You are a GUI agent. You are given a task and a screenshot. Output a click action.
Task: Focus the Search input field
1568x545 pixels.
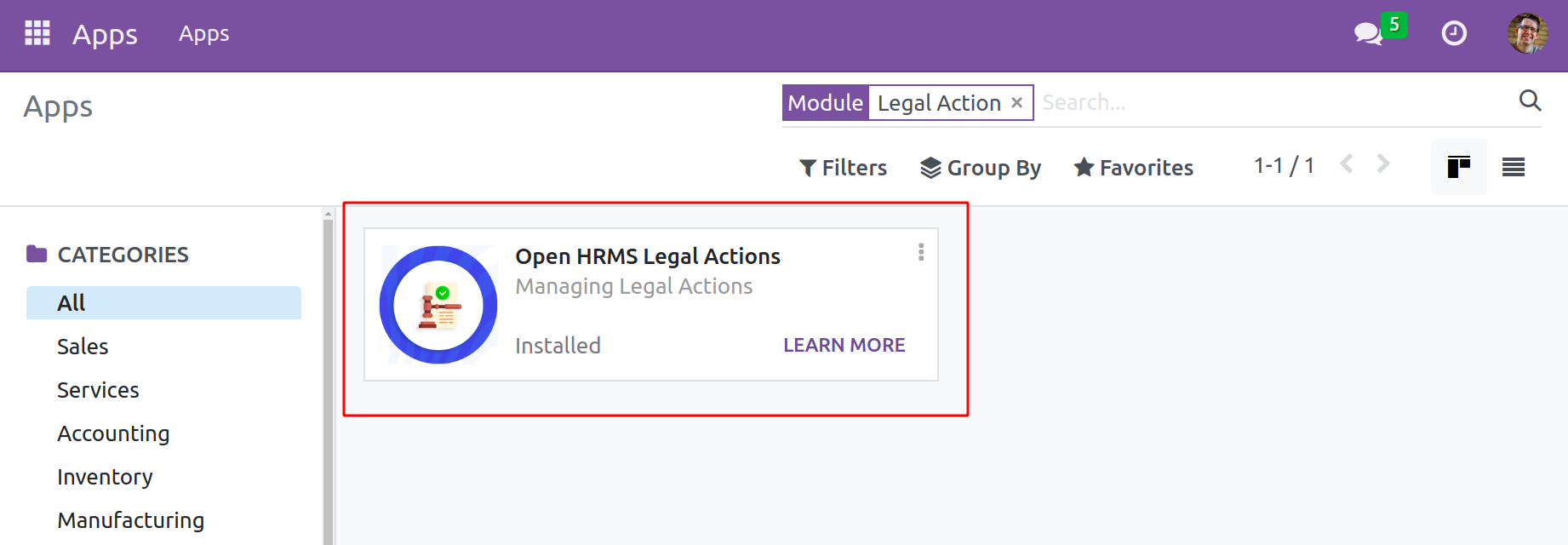point(1277,102)
